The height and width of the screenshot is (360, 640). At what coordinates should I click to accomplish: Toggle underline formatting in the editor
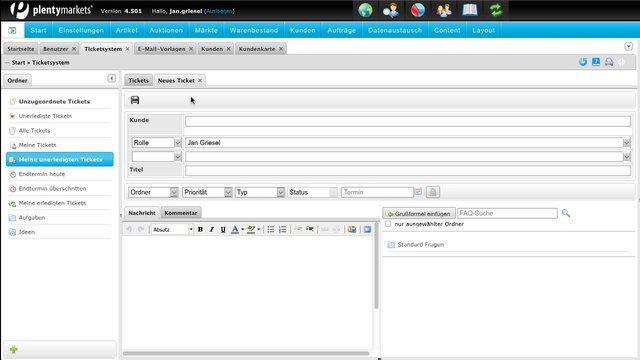[x=223, y=229]
